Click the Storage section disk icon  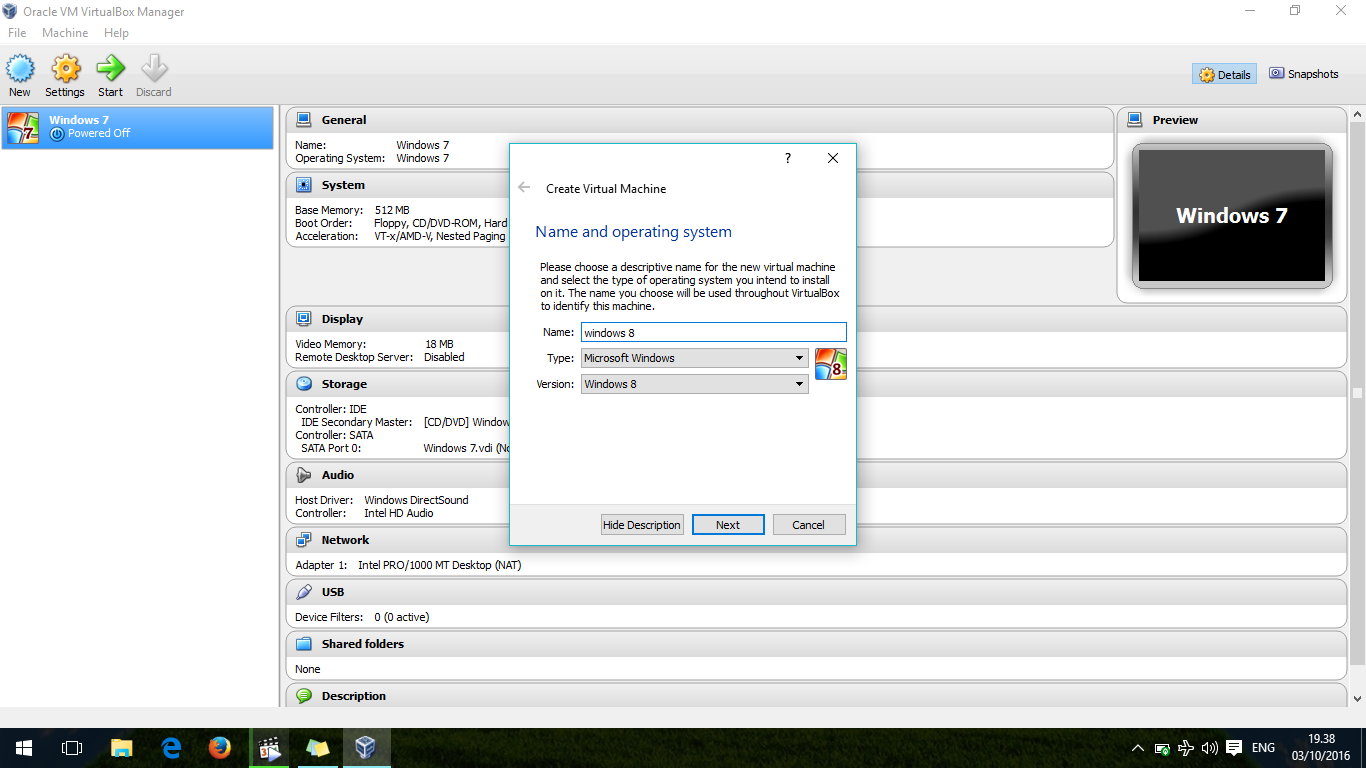[304, 384]
